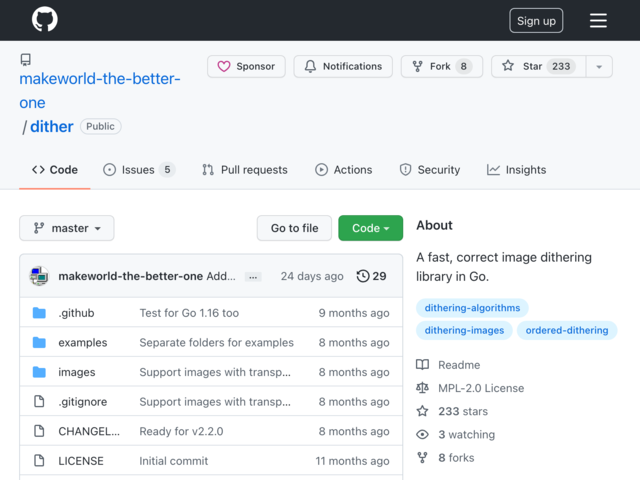Open the MPL-2.0 License link

[x=481, y=388]
